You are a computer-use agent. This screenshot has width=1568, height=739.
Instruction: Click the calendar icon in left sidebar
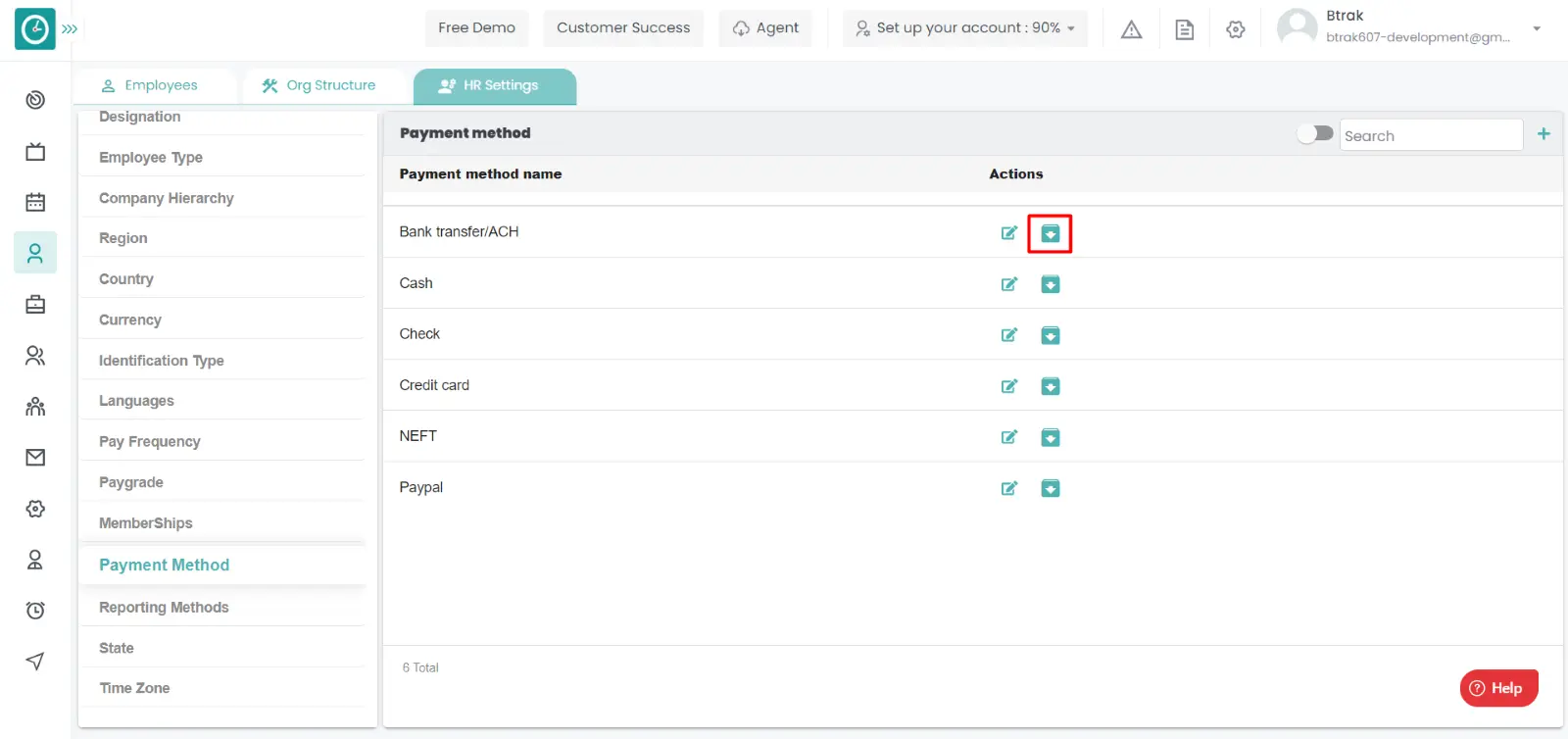pos(35,202)
